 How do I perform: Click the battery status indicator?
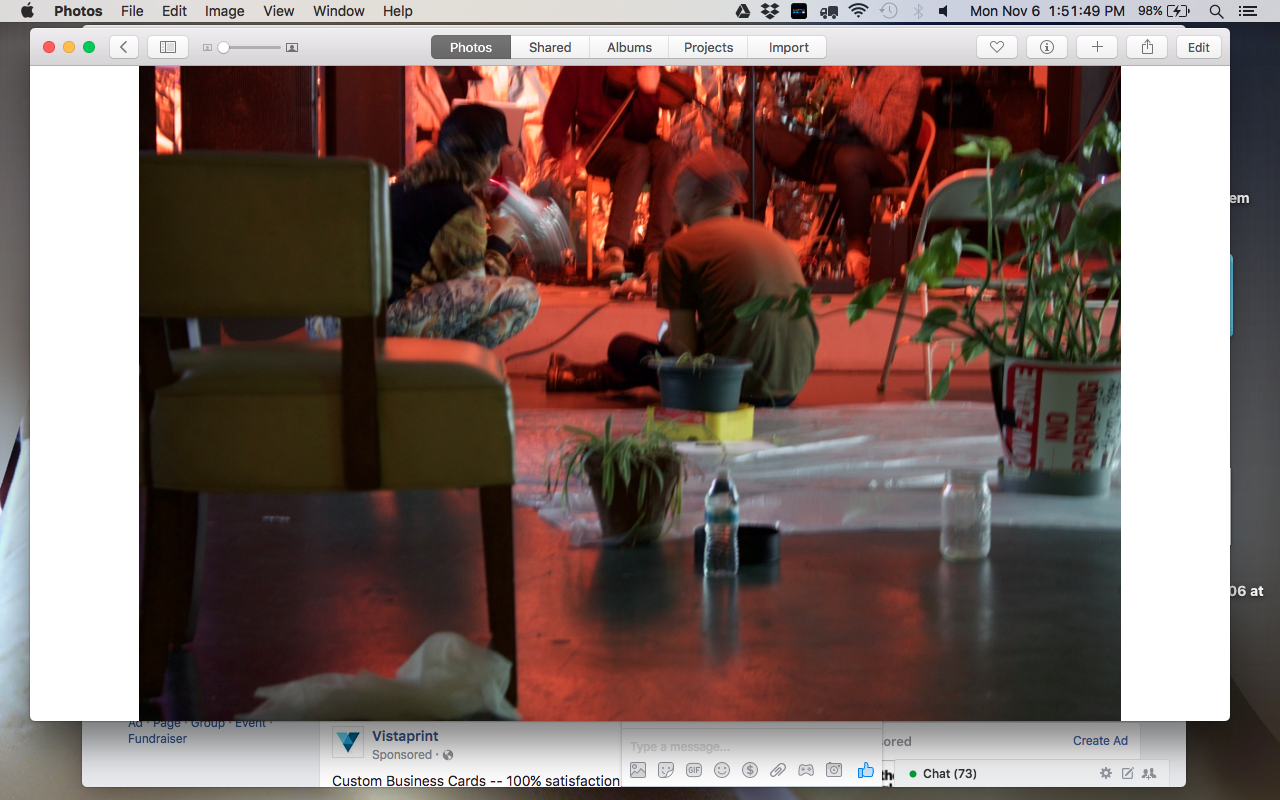[x=1164, y=11]
